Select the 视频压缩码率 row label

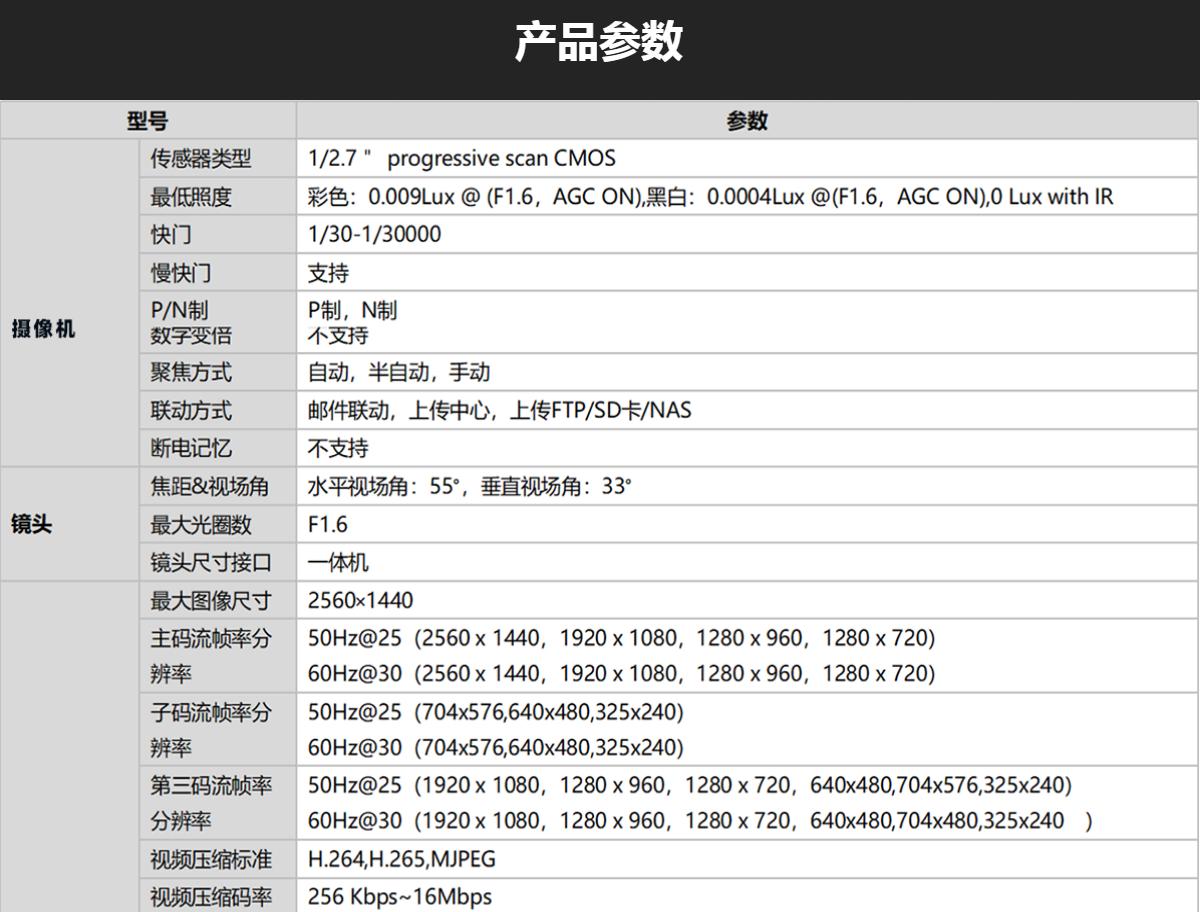pos(211,897)
